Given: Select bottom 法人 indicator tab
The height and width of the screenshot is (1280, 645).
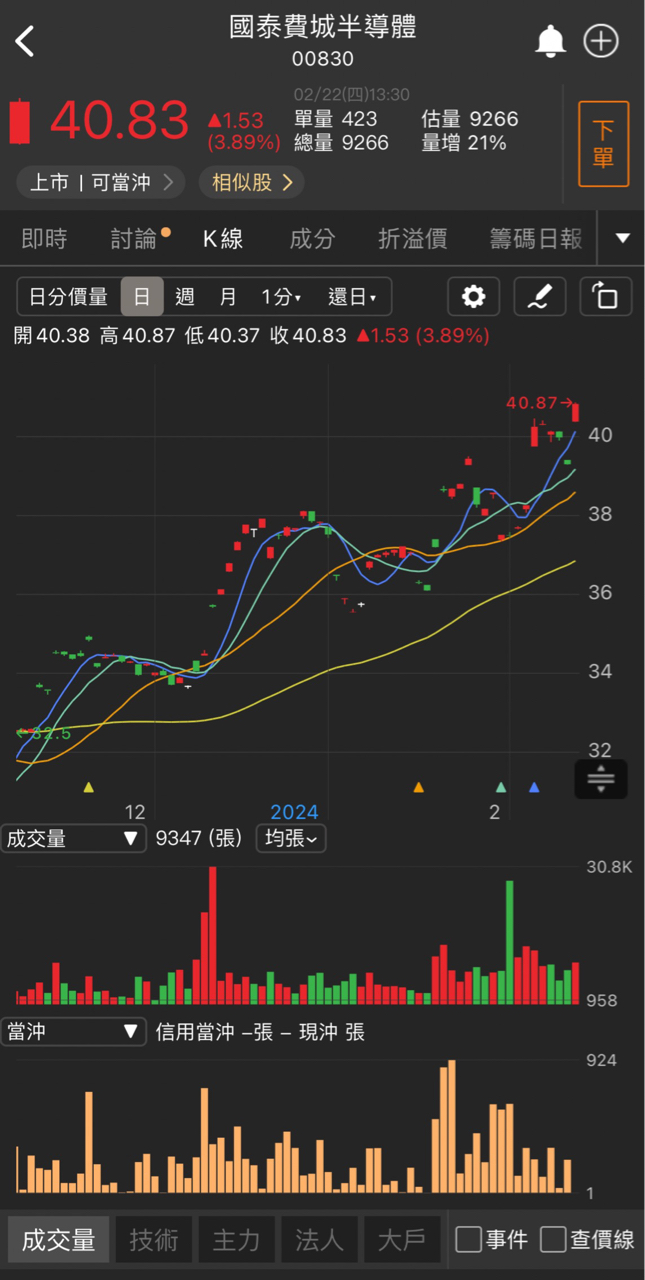Looking at the screenshot, I should click(x=320, y=1240).
